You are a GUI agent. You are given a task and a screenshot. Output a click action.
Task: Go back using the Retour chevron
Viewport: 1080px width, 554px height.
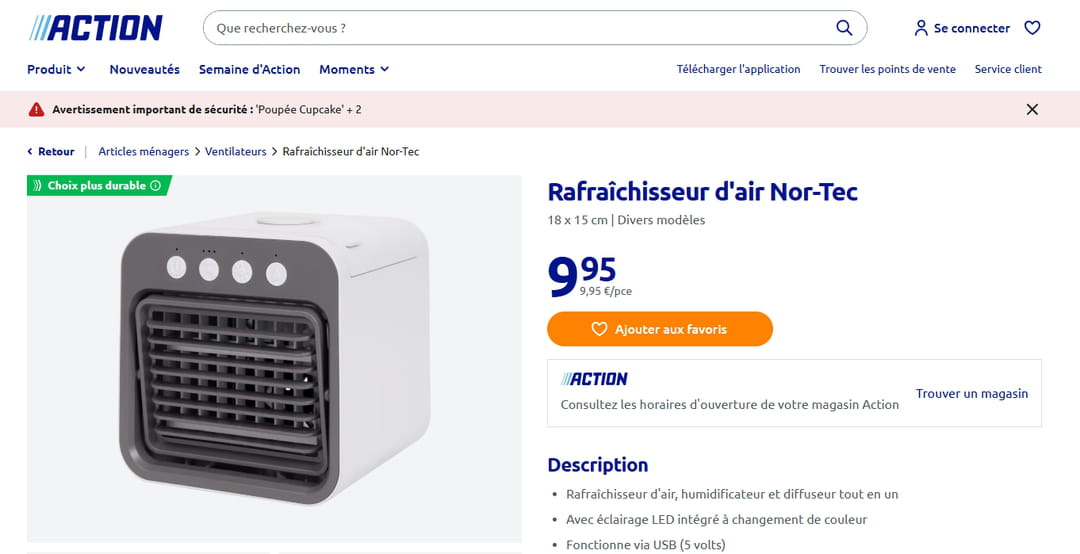[x=30, y=152]
